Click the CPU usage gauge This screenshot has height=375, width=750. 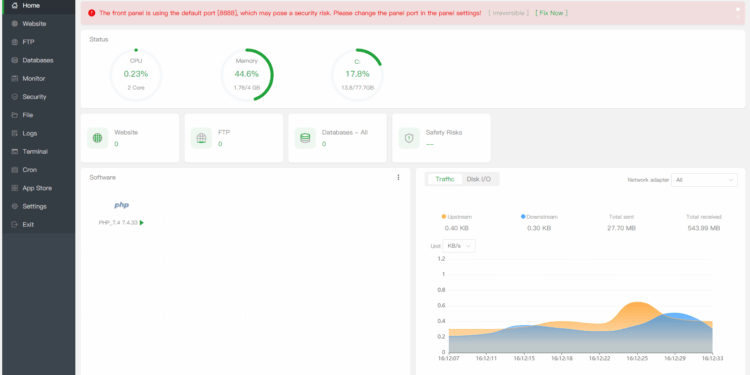pos(136,75)
